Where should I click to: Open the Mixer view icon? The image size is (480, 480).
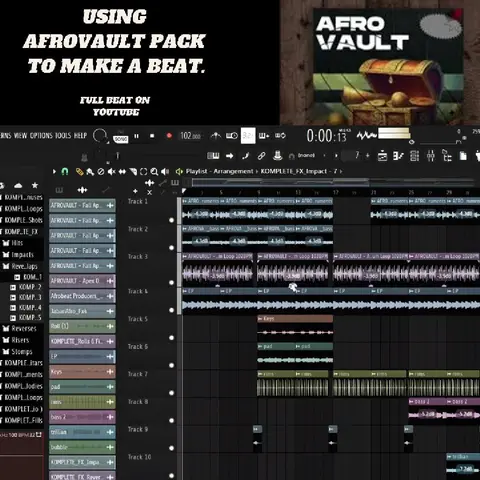point(431,156)
